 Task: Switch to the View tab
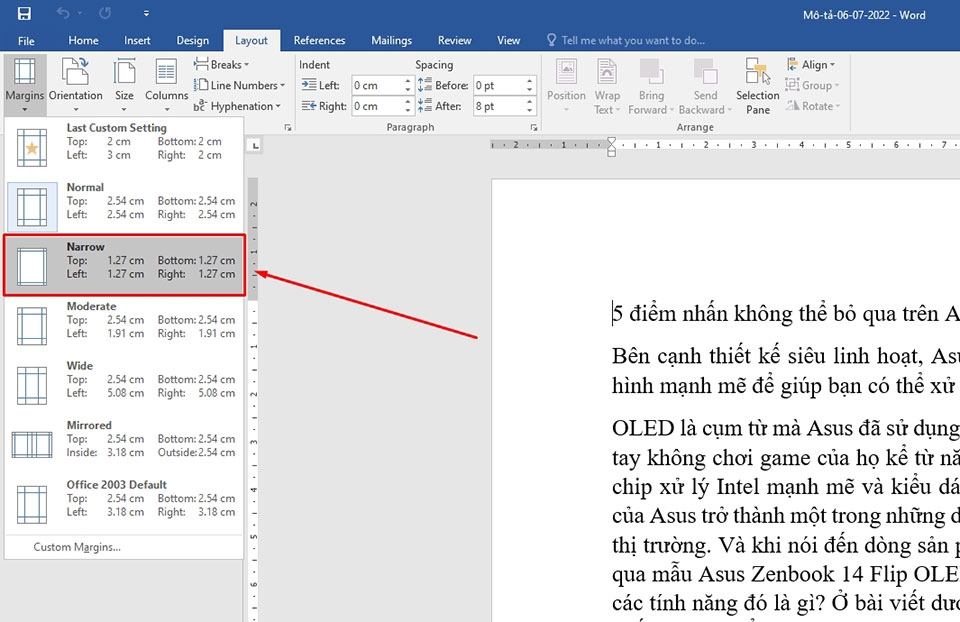(508, 40)
